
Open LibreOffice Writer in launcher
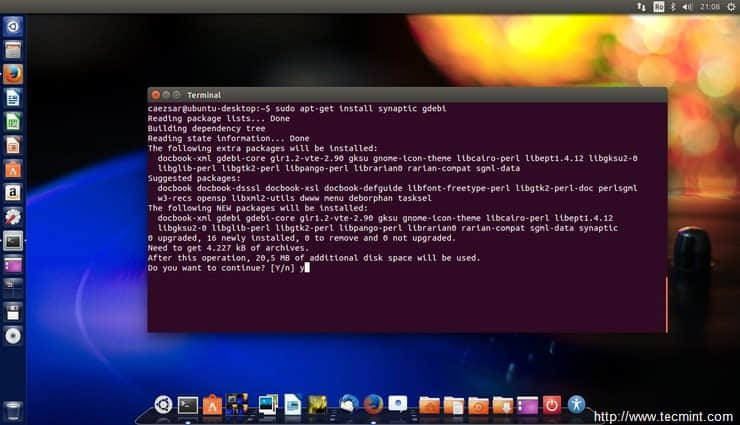[13, 98]
